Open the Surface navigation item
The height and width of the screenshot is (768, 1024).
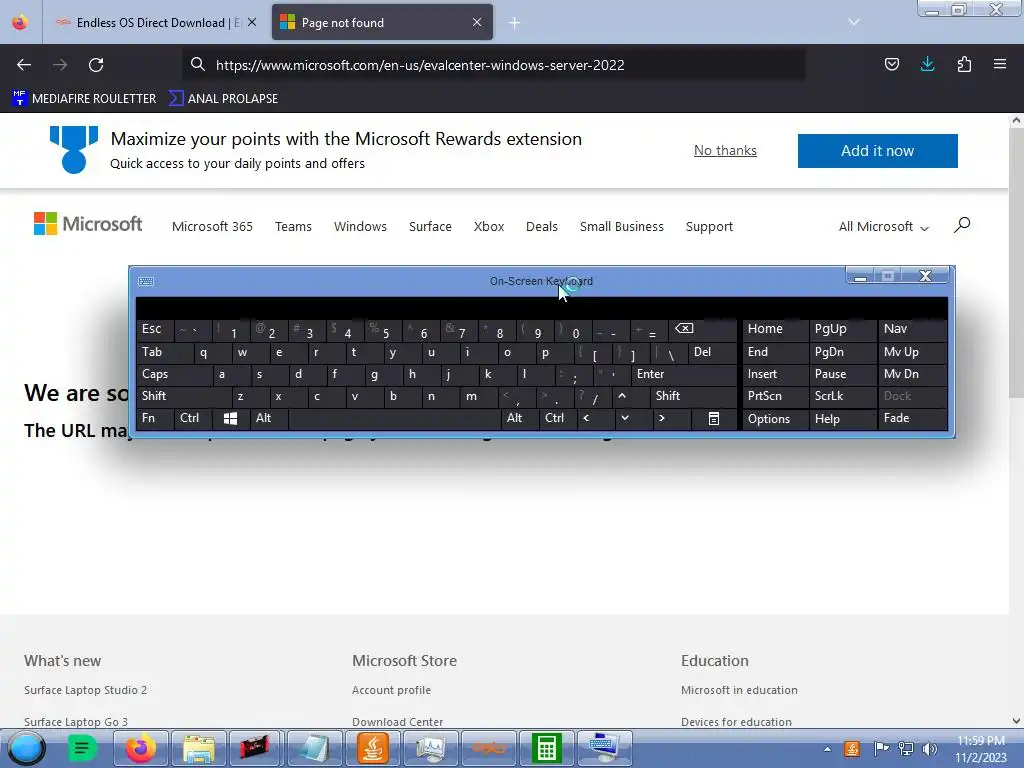pyautogui.click(x=430, y=227)
